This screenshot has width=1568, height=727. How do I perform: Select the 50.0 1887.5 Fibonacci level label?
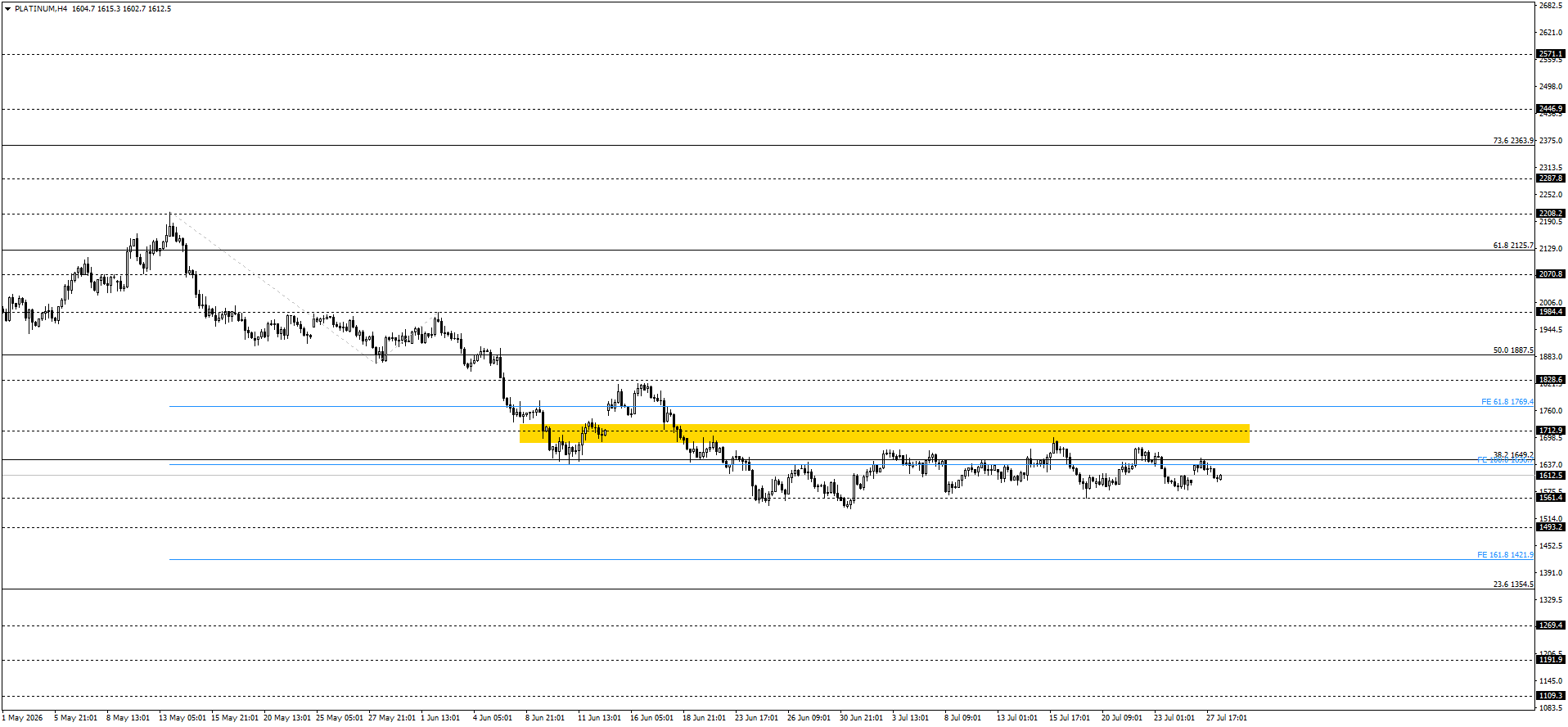pyautogui.click(x=1513, y=350)
